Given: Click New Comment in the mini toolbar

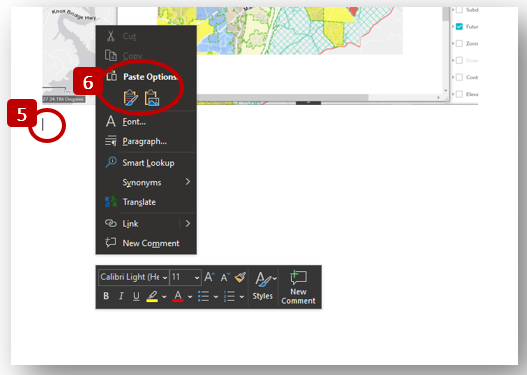Looking at the screenshot, I should pos(298,287).
